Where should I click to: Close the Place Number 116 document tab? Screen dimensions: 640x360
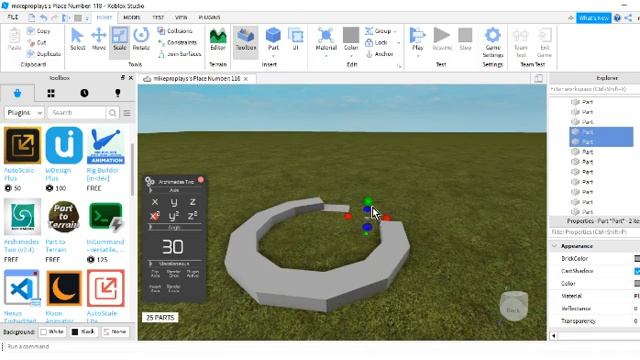pyautogui.click(x=246, y=79)
